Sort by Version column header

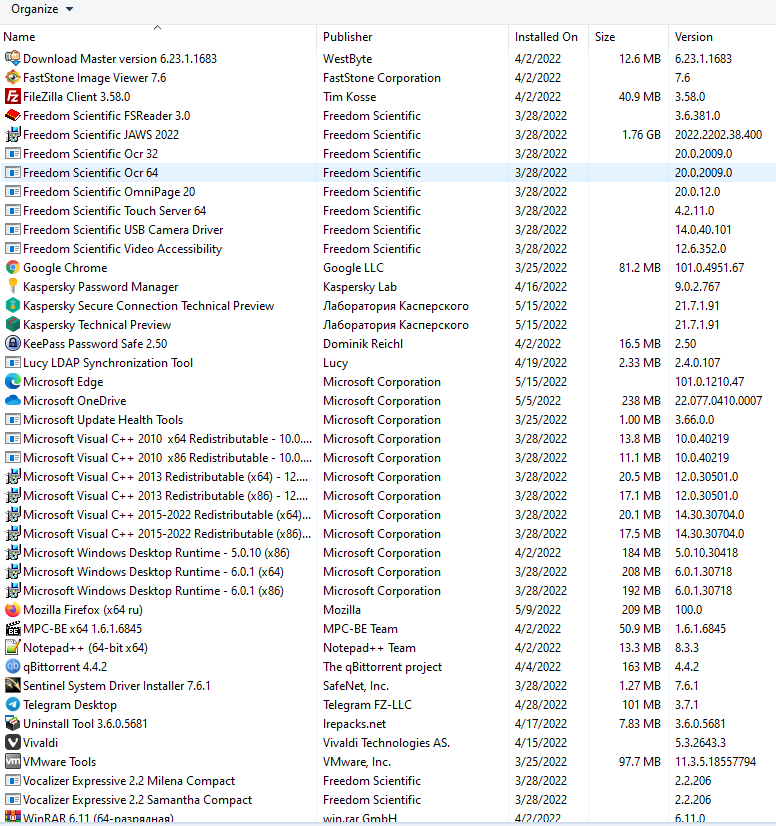693,37
